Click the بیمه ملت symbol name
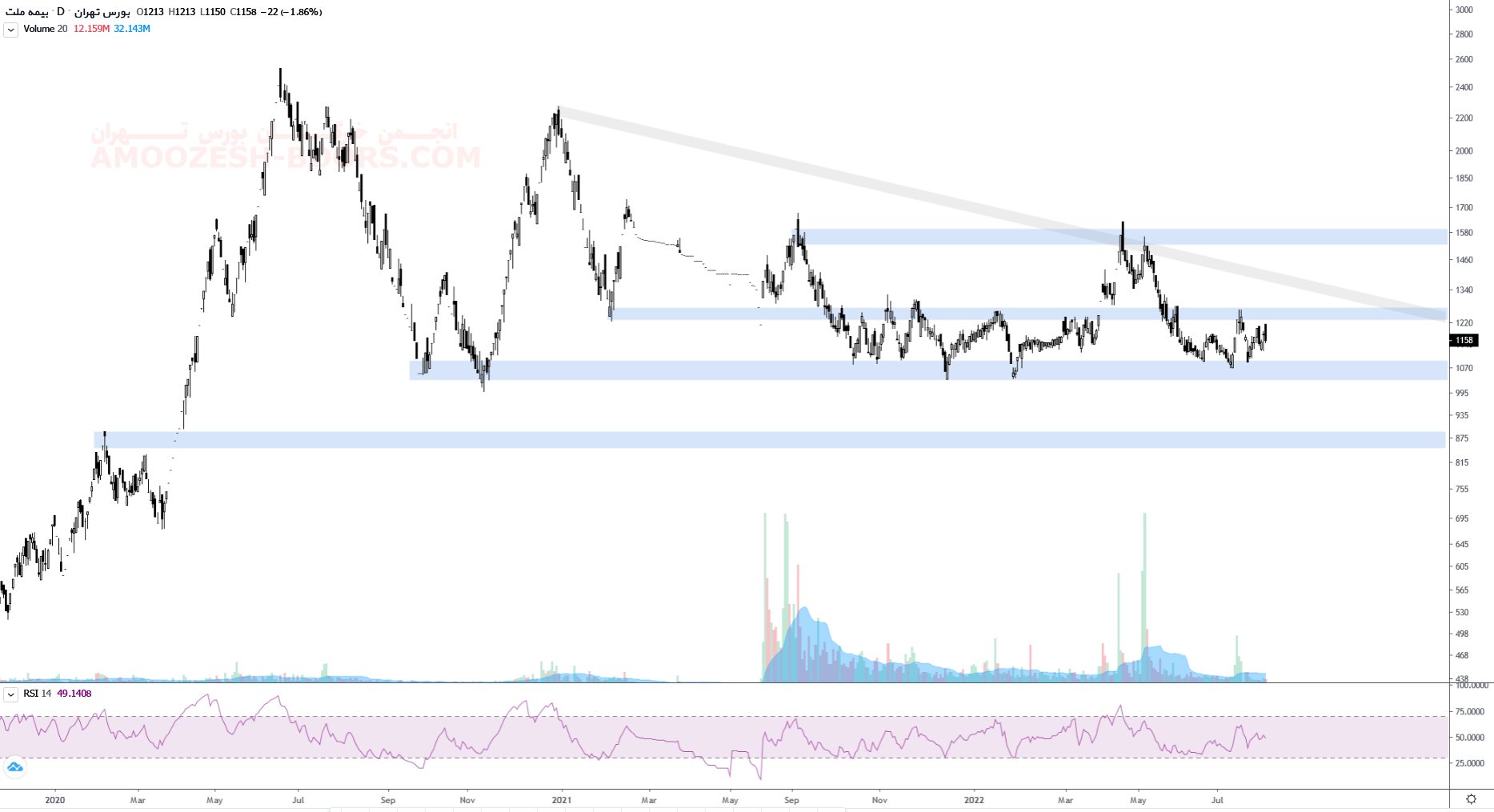Image resolution: width=1494 pixels, height=812 pixels. pos(26,12)
